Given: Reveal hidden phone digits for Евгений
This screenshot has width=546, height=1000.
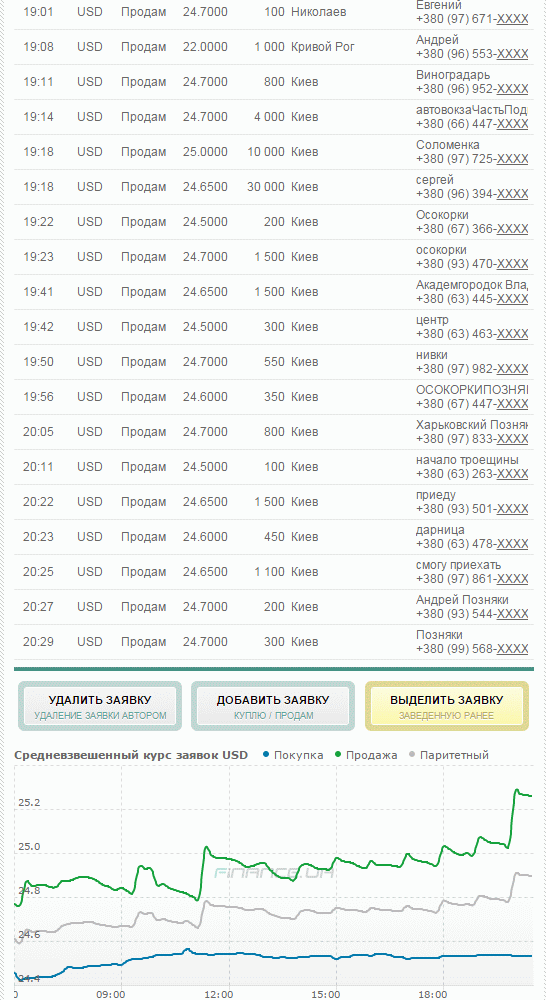Looking at the screenshot, I should (512, 20).
